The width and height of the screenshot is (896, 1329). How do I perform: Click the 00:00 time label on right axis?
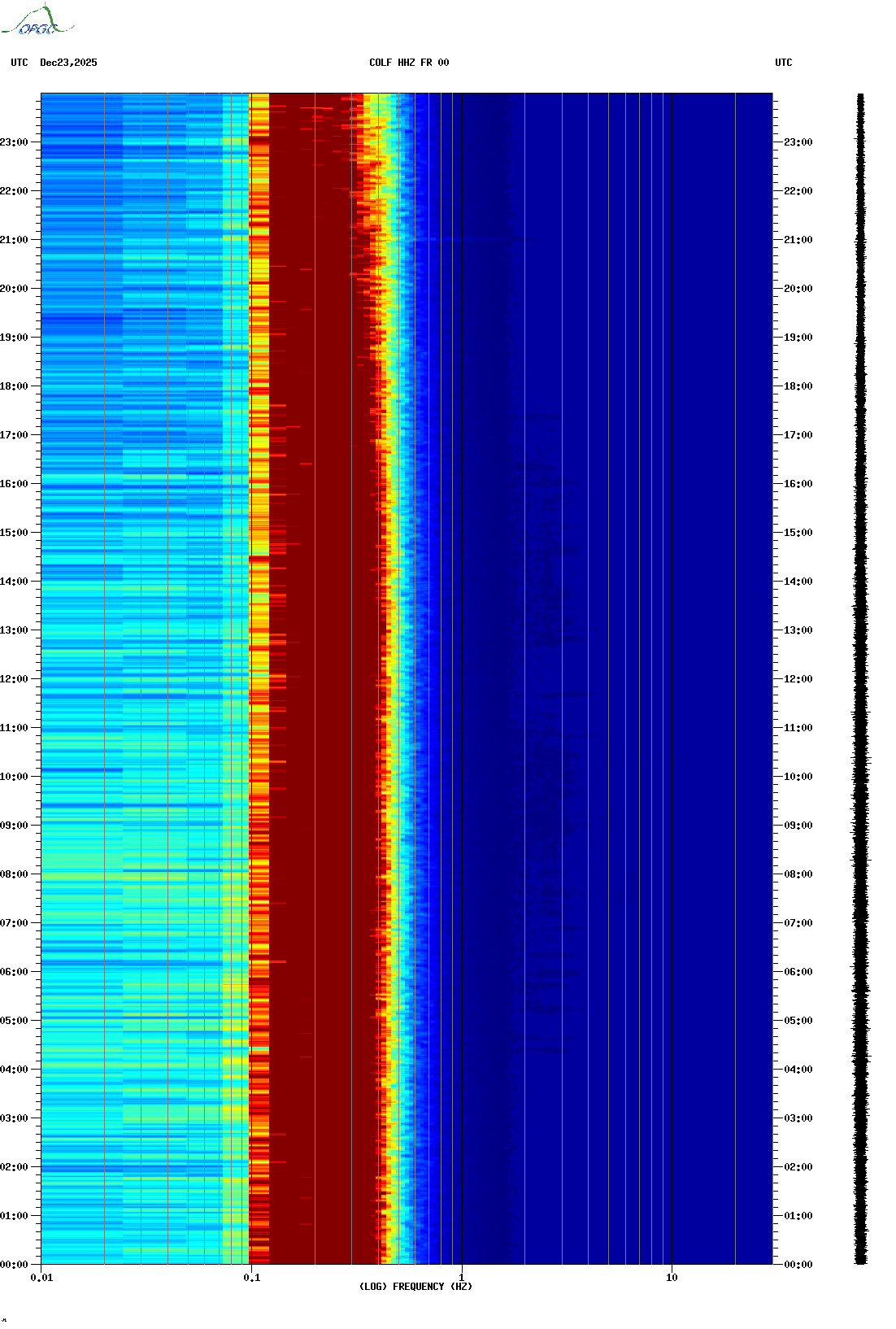(x=798, y=1265)
